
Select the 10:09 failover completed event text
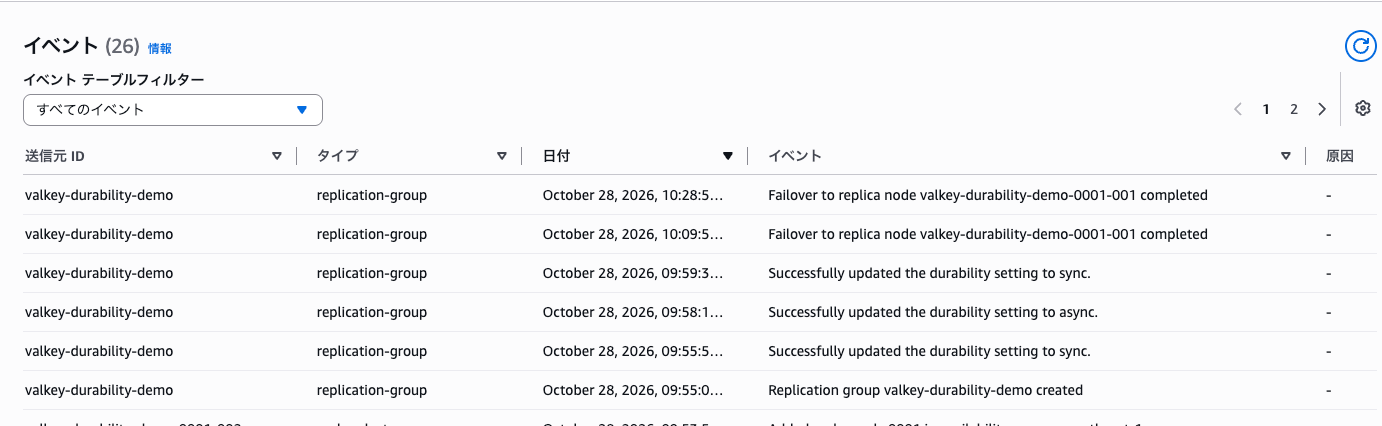(x=988, y=234)
